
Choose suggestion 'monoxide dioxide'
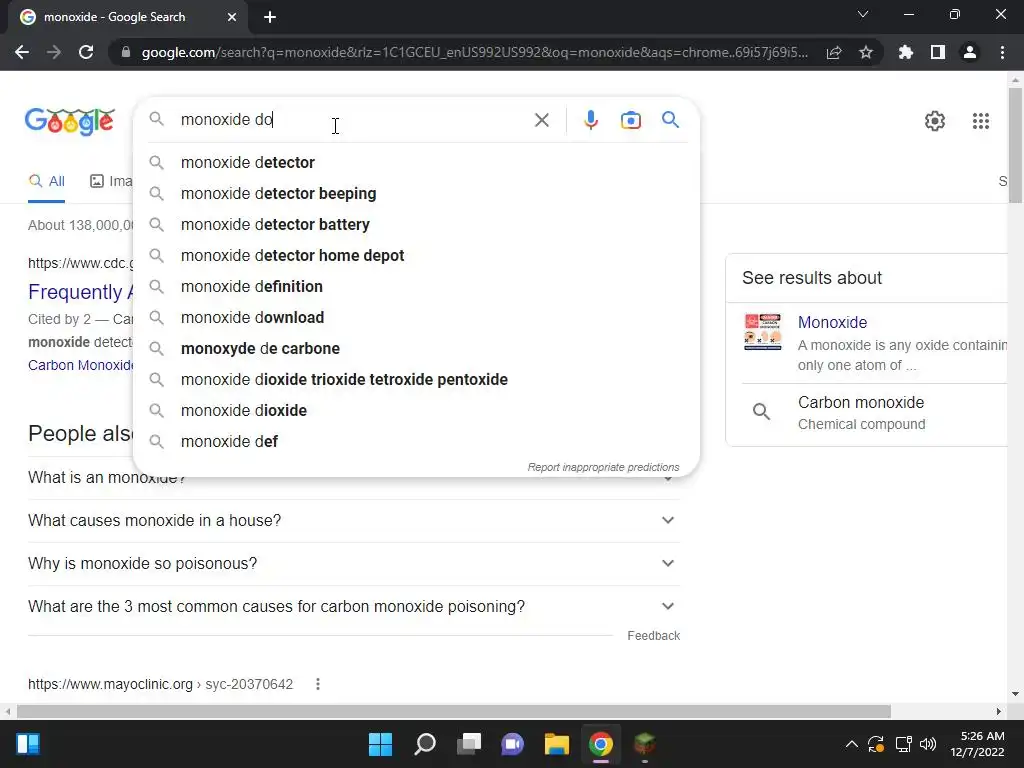coord(416,411)
